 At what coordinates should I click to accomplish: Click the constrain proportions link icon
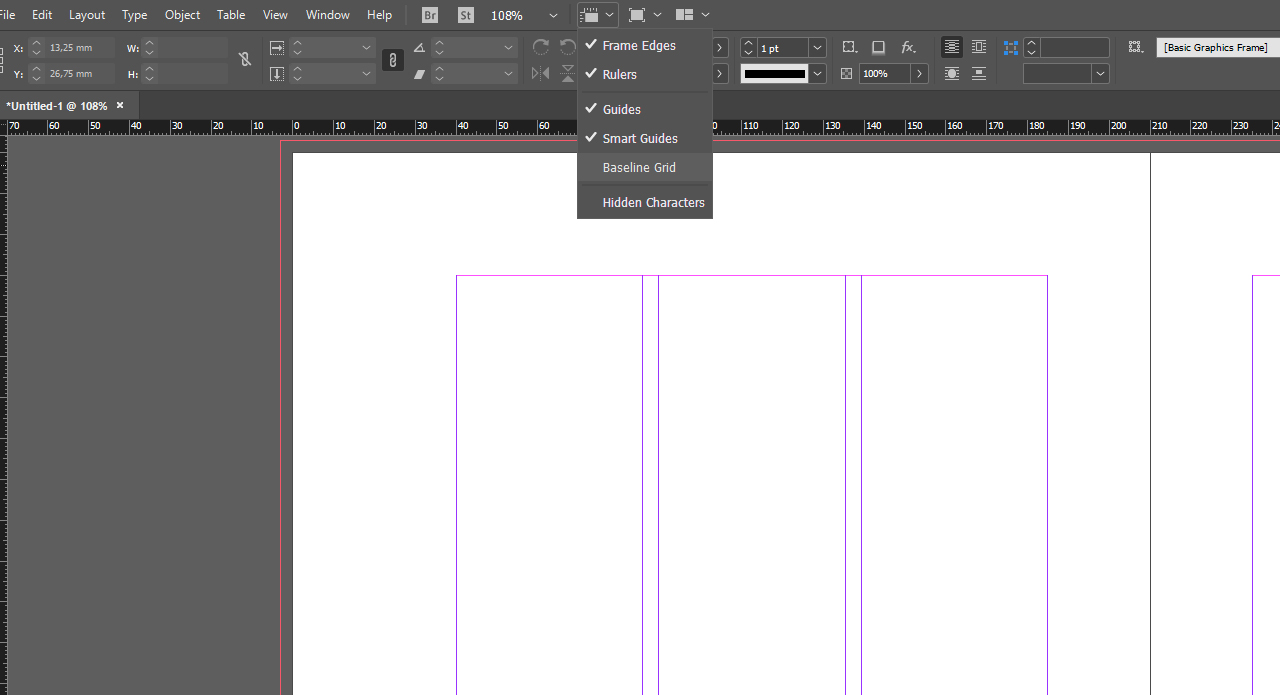[x=245, y=60]
